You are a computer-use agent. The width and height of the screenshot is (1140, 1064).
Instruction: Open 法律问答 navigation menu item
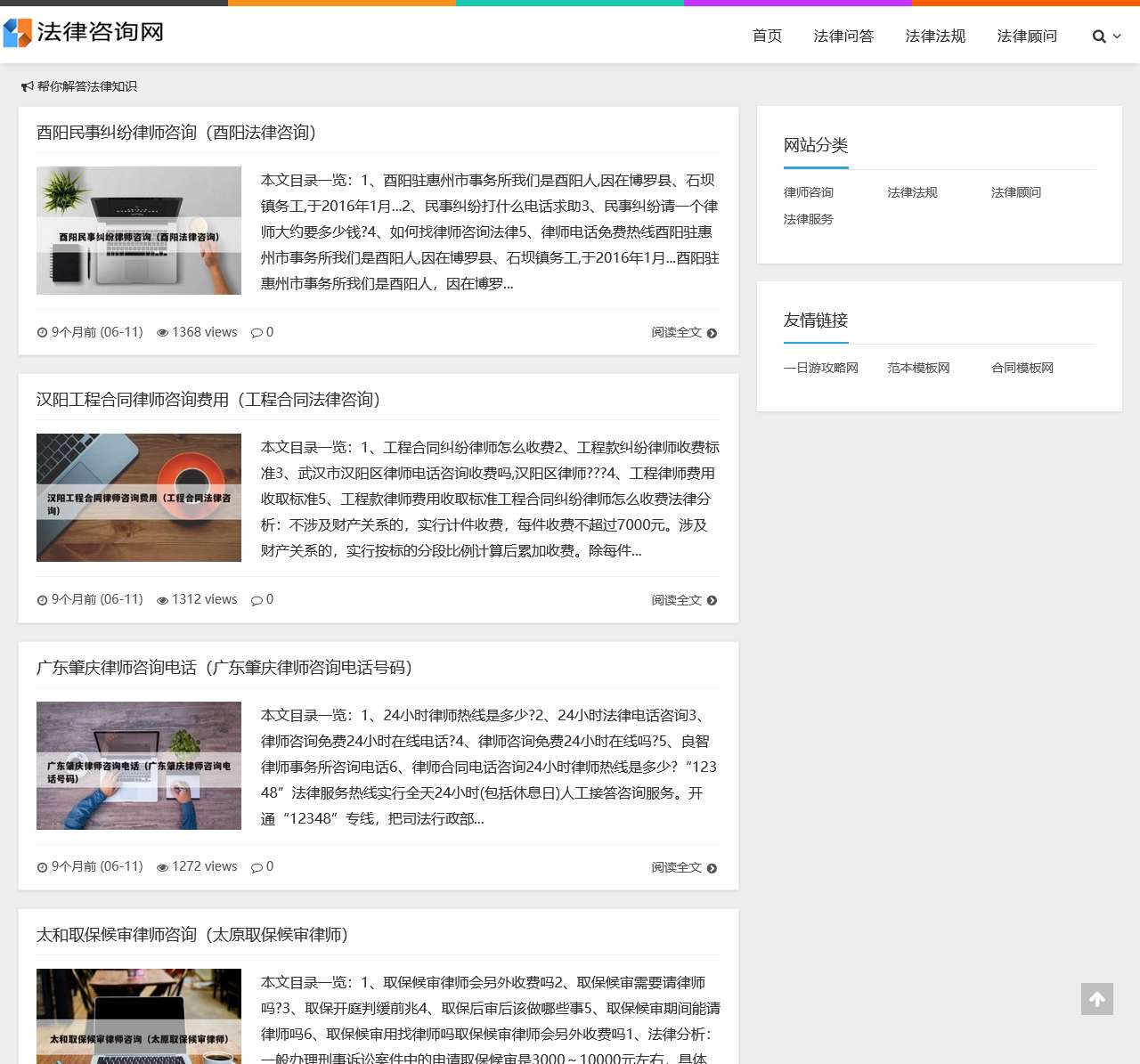pos(843,36)
